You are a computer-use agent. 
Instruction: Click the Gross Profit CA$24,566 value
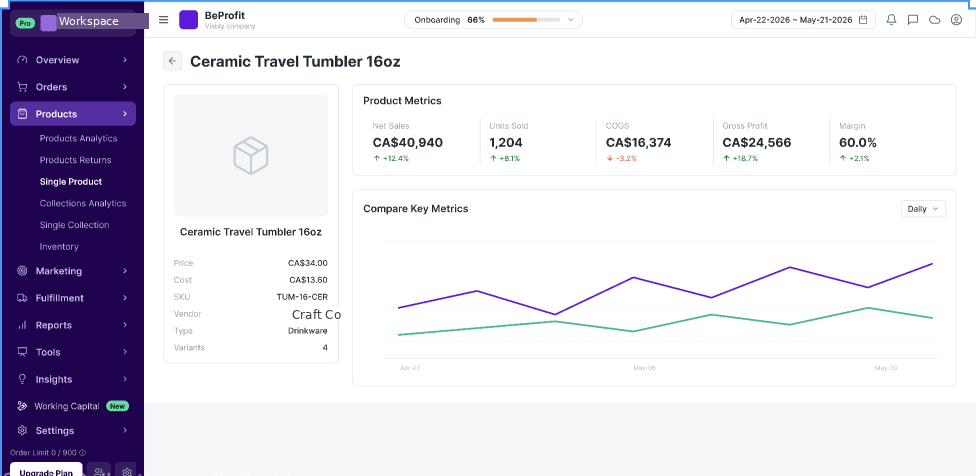[x=757, y=142]
